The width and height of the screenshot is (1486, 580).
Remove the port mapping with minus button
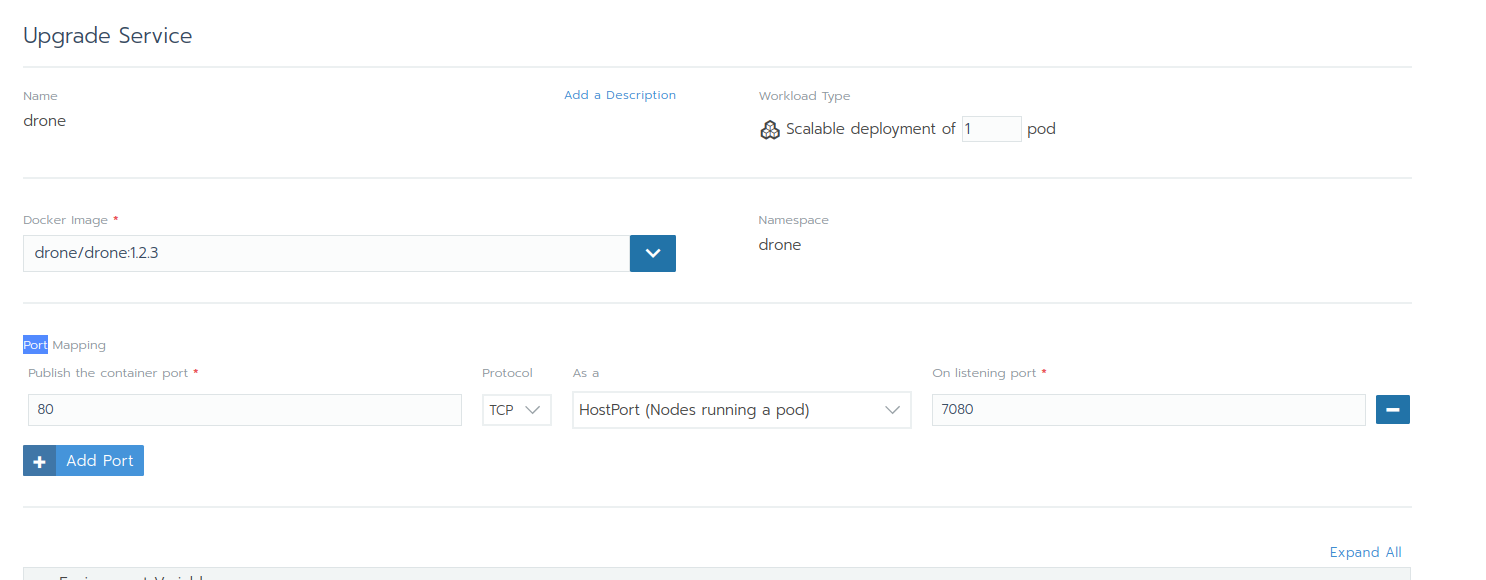click(1393, 410)
